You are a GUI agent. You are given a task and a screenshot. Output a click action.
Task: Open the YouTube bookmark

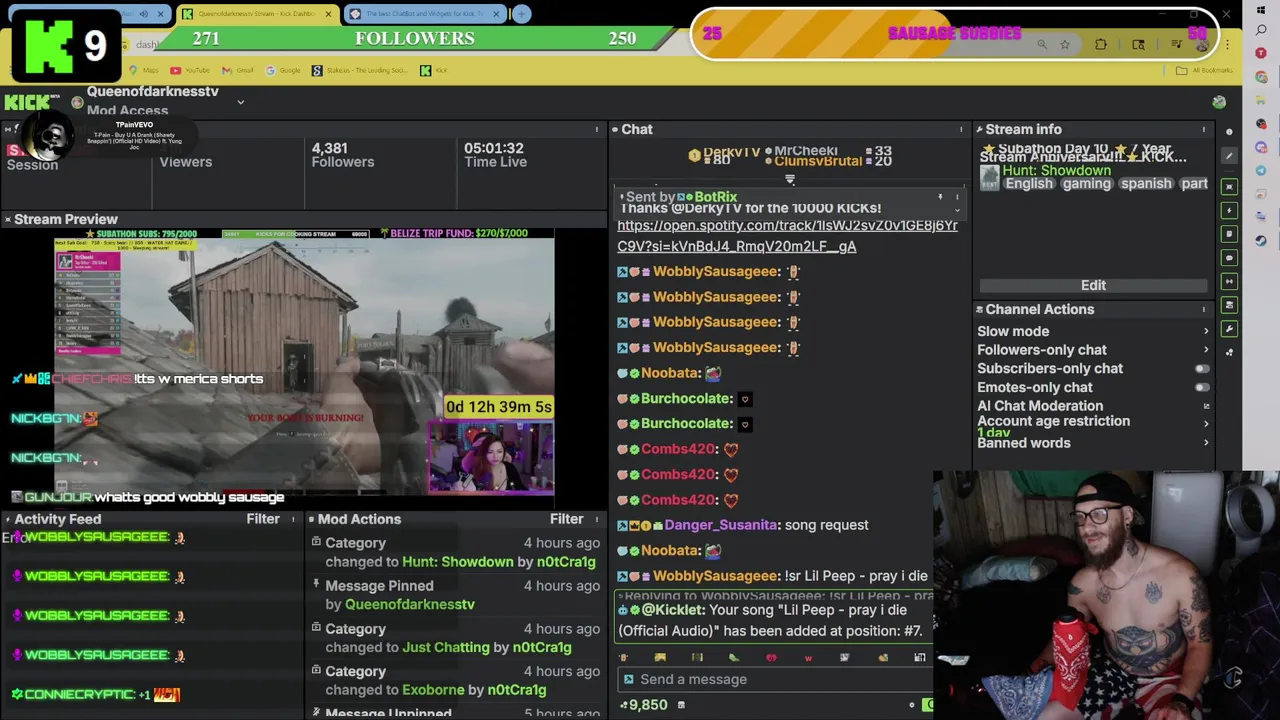click(x=190, y=70)
